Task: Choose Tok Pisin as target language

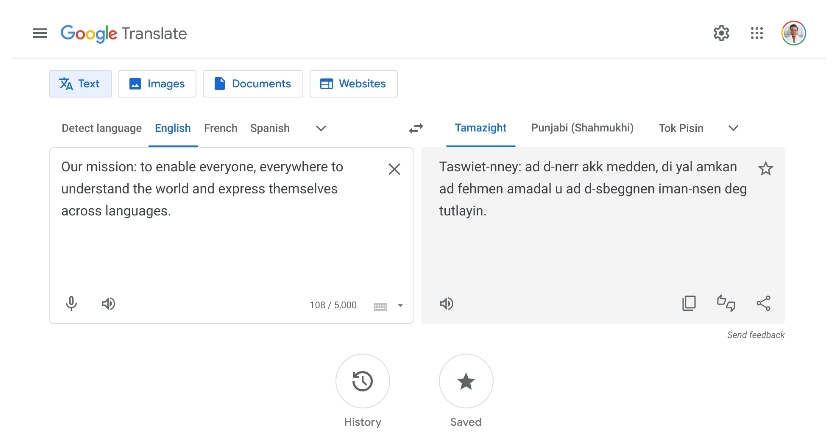Action: (x=680, y=128)
